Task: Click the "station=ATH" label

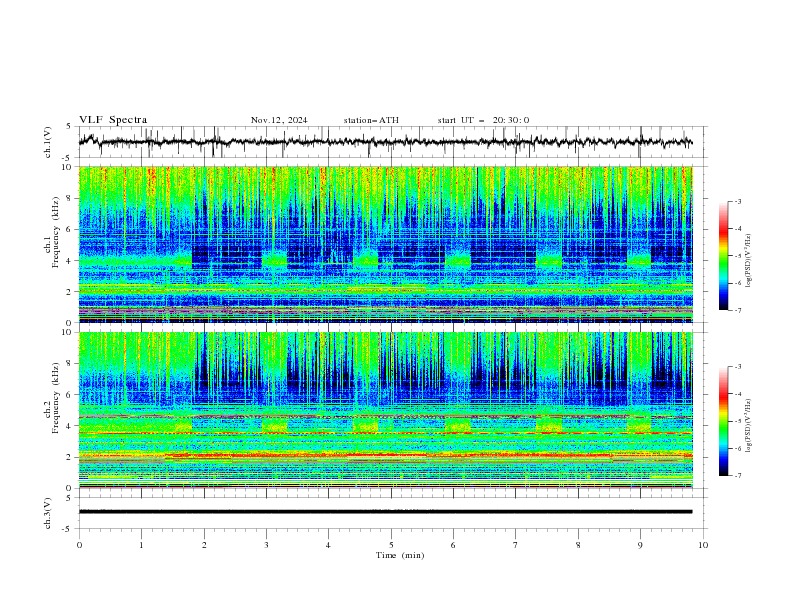Action: click(x=371, y=120)
